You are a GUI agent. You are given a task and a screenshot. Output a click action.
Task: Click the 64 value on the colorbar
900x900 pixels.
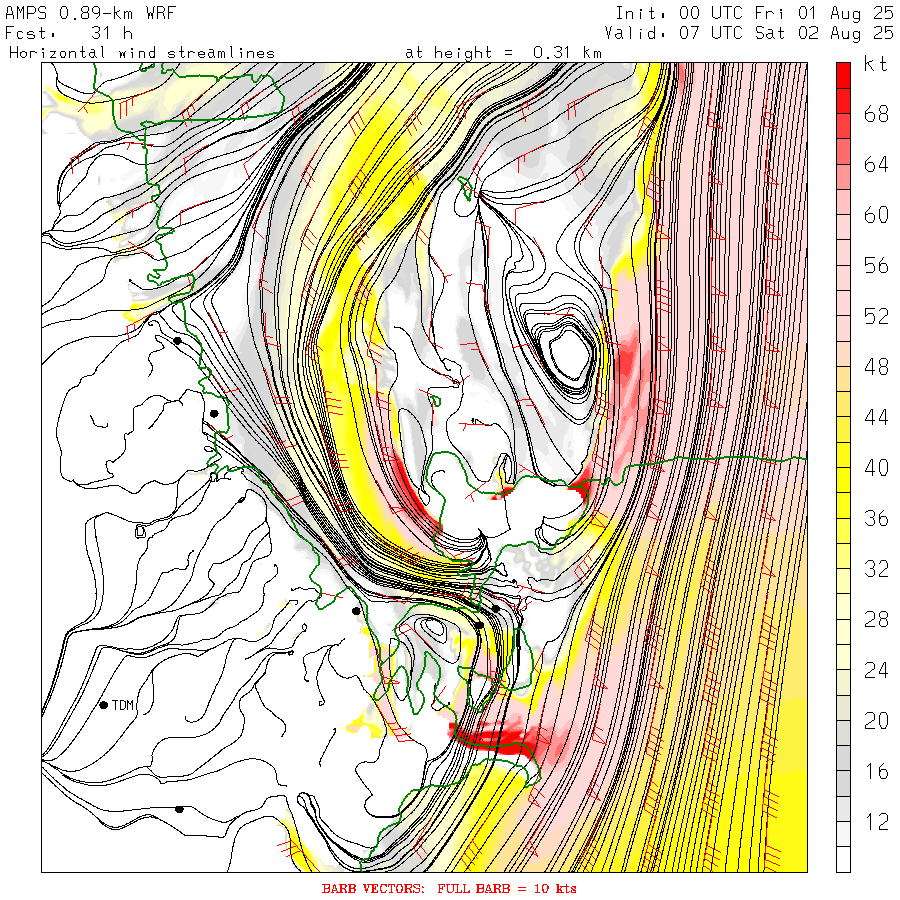(x=876, y=165)
